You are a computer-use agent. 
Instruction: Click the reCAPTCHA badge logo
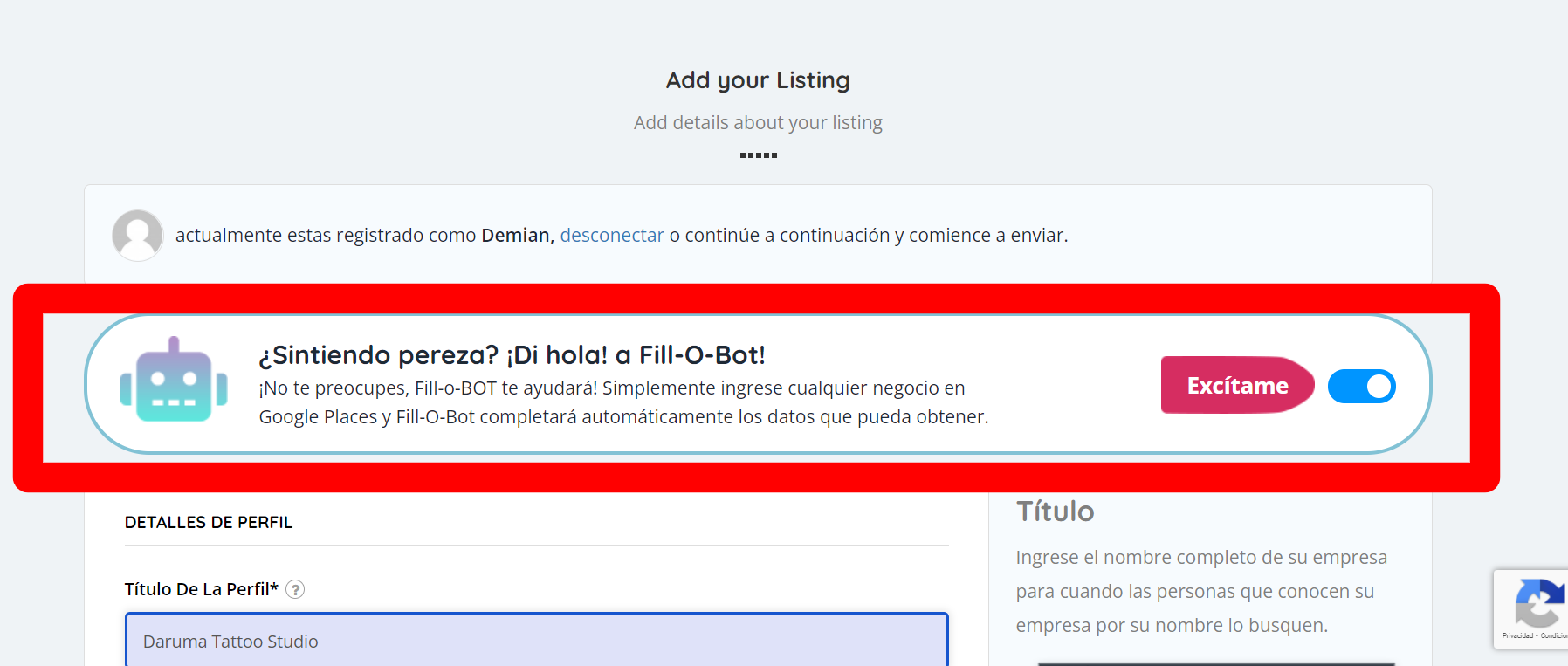tap(1540, 601)
